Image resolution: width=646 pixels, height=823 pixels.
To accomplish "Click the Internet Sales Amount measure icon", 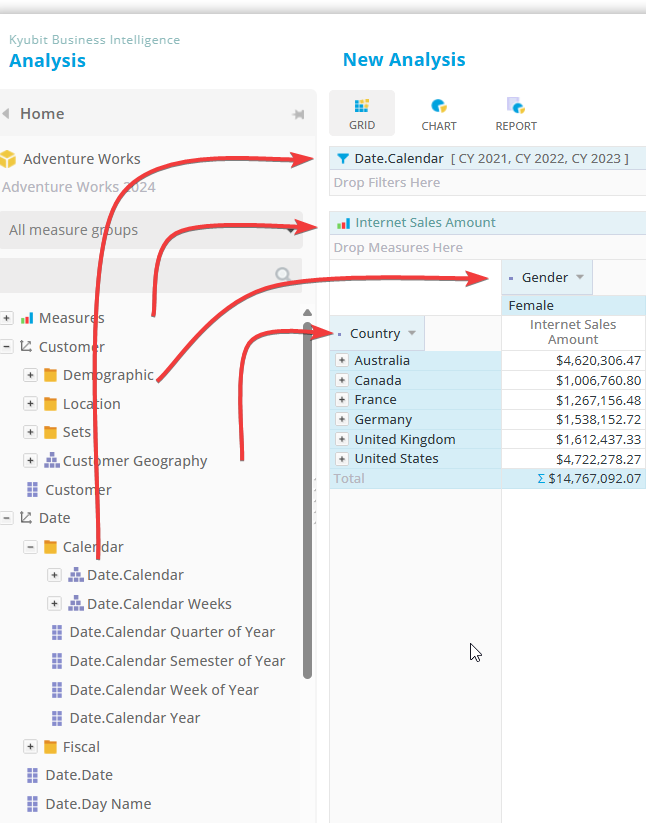I will click(x=343, y=224).
